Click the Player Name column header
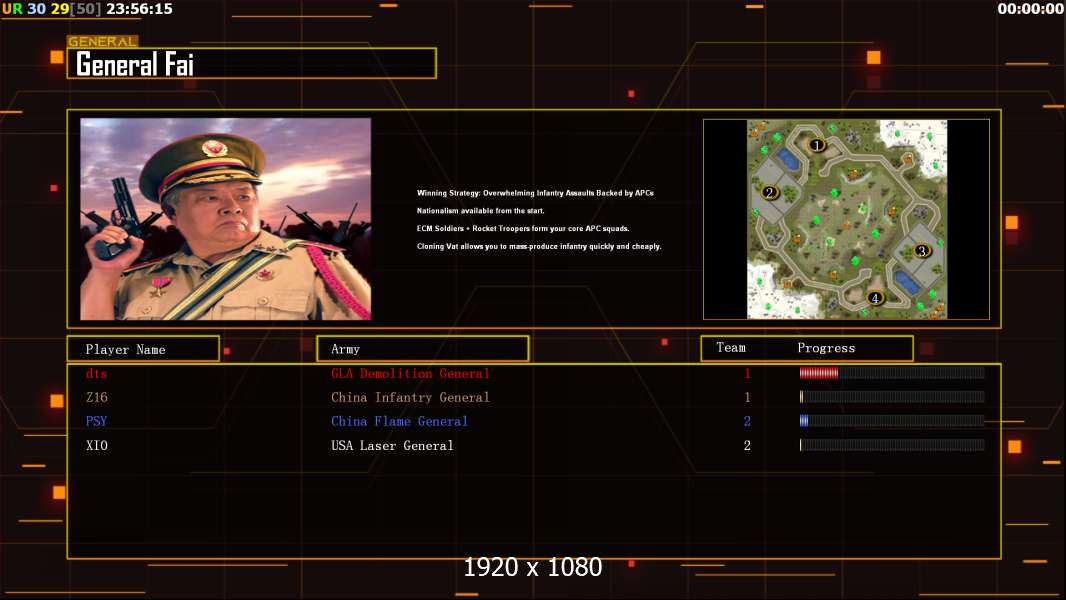Screen dimensions: 1066x600 pyautogui.click(x=143, y=349)
